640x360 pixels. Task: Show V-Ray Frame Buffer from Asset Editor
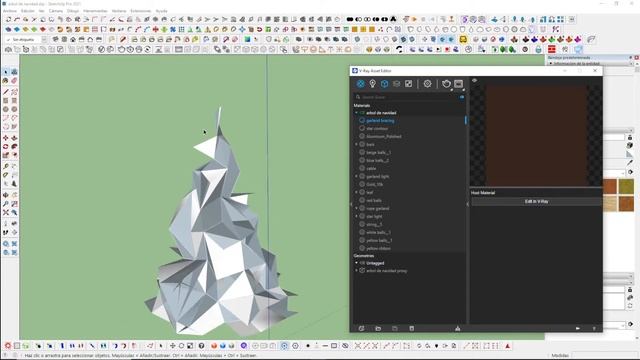(459, 84)
